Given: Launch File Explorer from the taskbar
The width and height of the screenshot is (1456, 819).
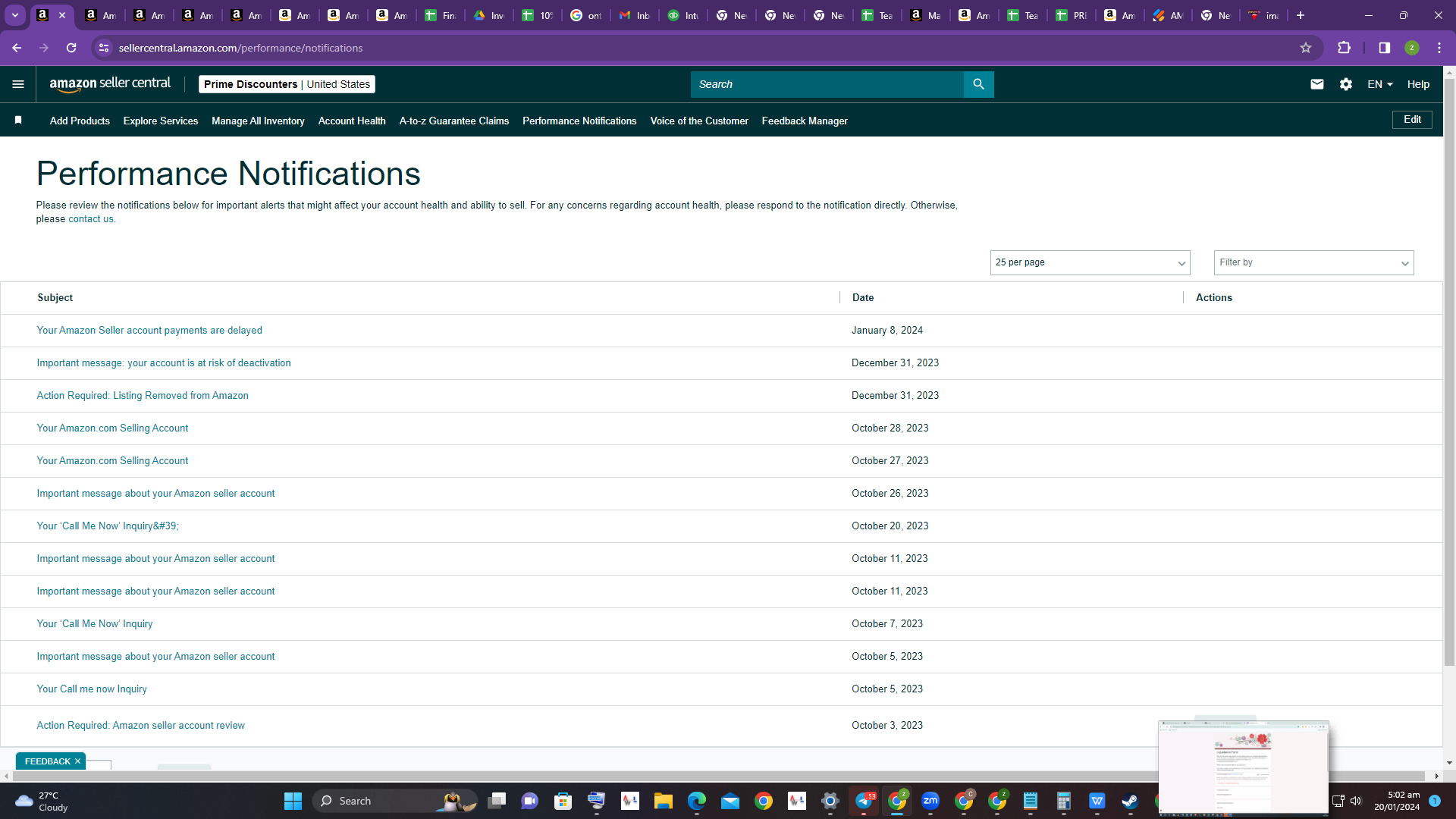Looking at the screenshot, I should (664, 801).
